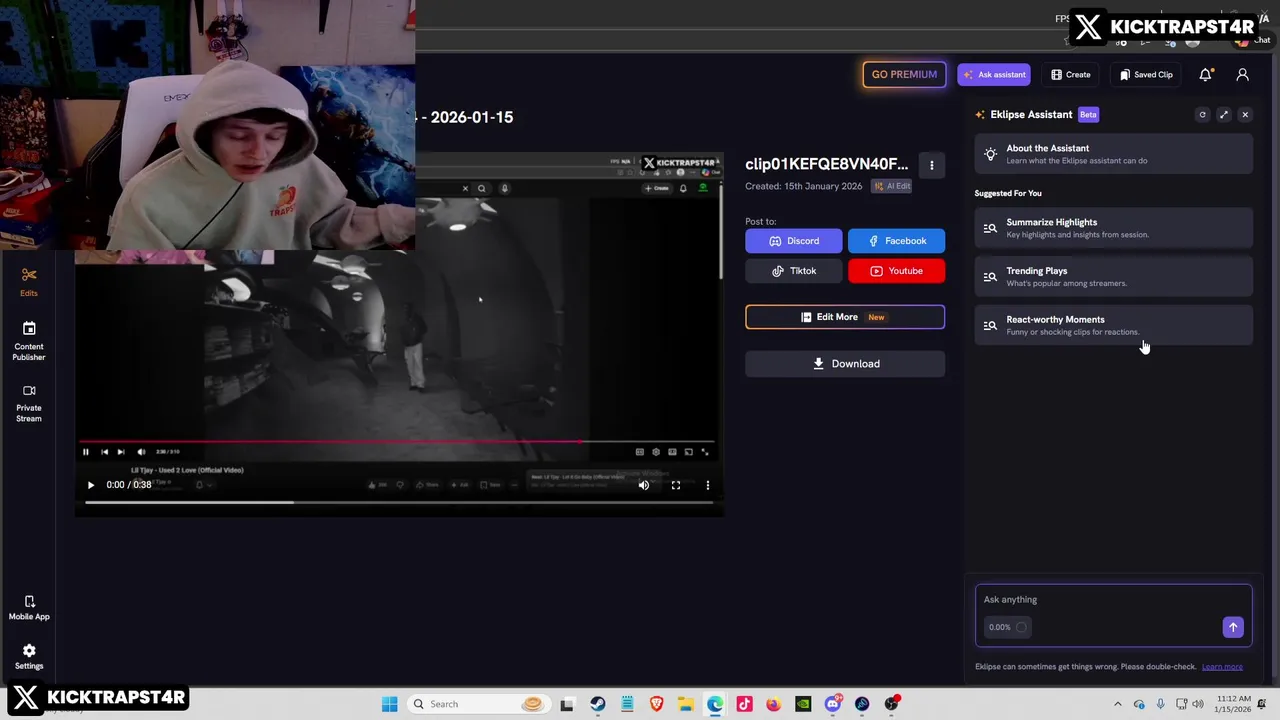Open the Create menu button
The image size is (1280, 720).
[1070, 74]
